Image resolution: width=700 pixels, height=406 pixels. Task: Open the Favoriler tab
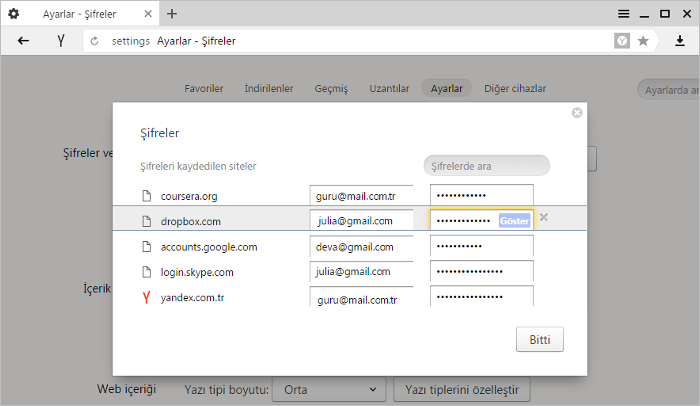point(204,88)
